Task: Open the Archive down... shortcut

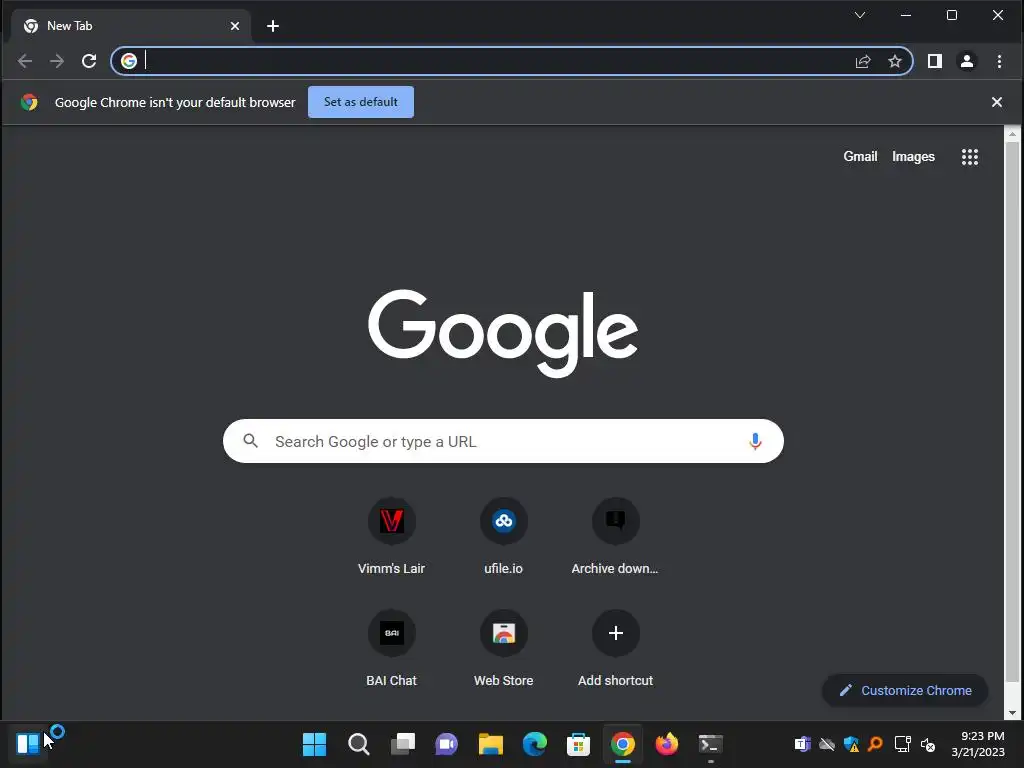Action: (615, 537)
